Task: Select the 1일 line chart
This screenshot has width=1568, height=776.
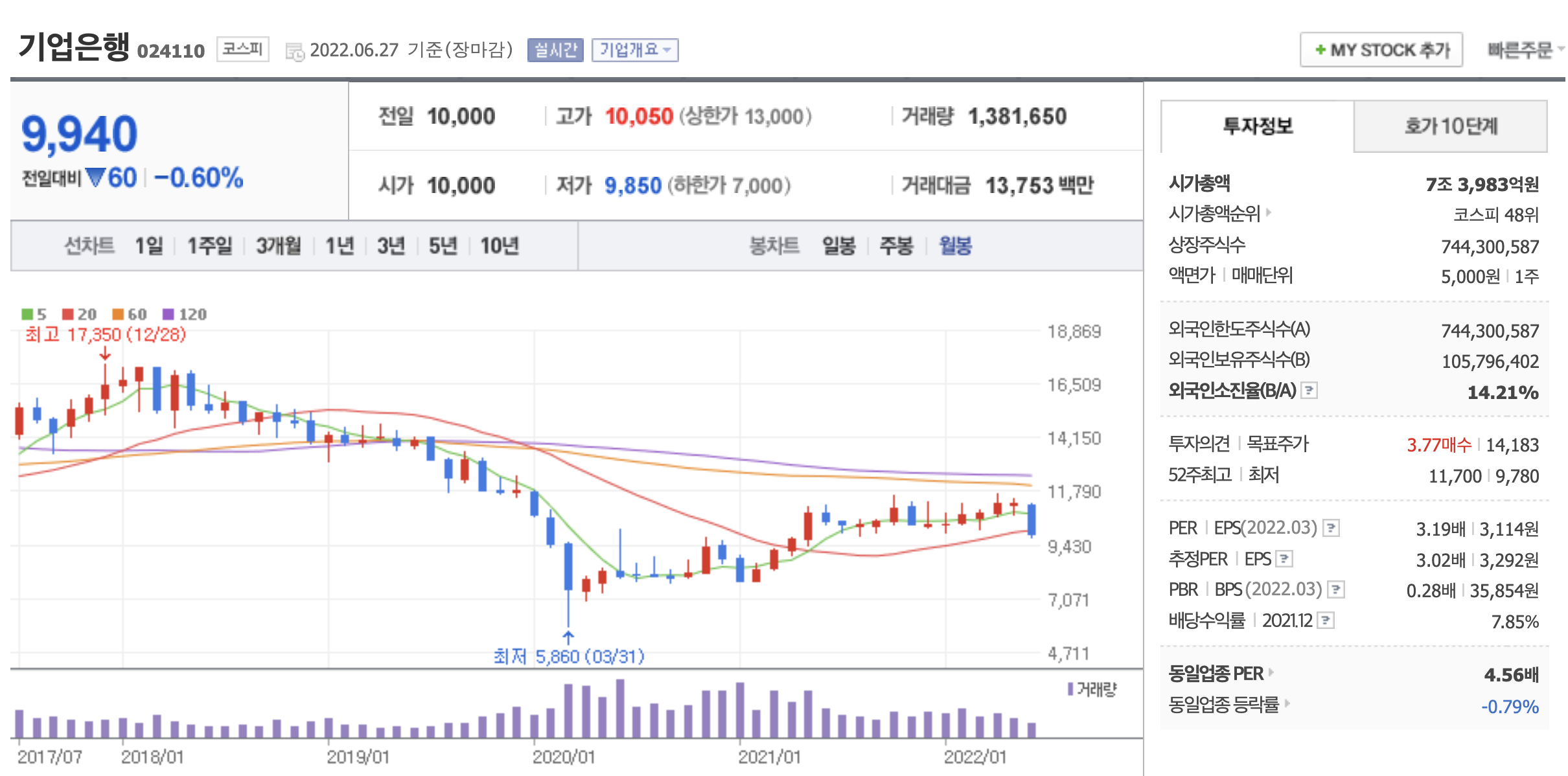Action: click(149, 246)
